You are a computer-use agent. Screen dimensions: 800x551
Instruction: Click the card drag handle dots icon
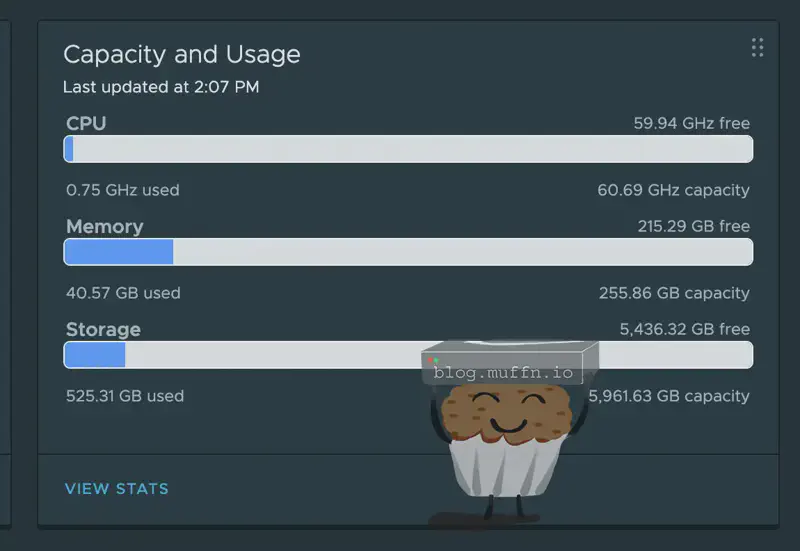(757, 47)
